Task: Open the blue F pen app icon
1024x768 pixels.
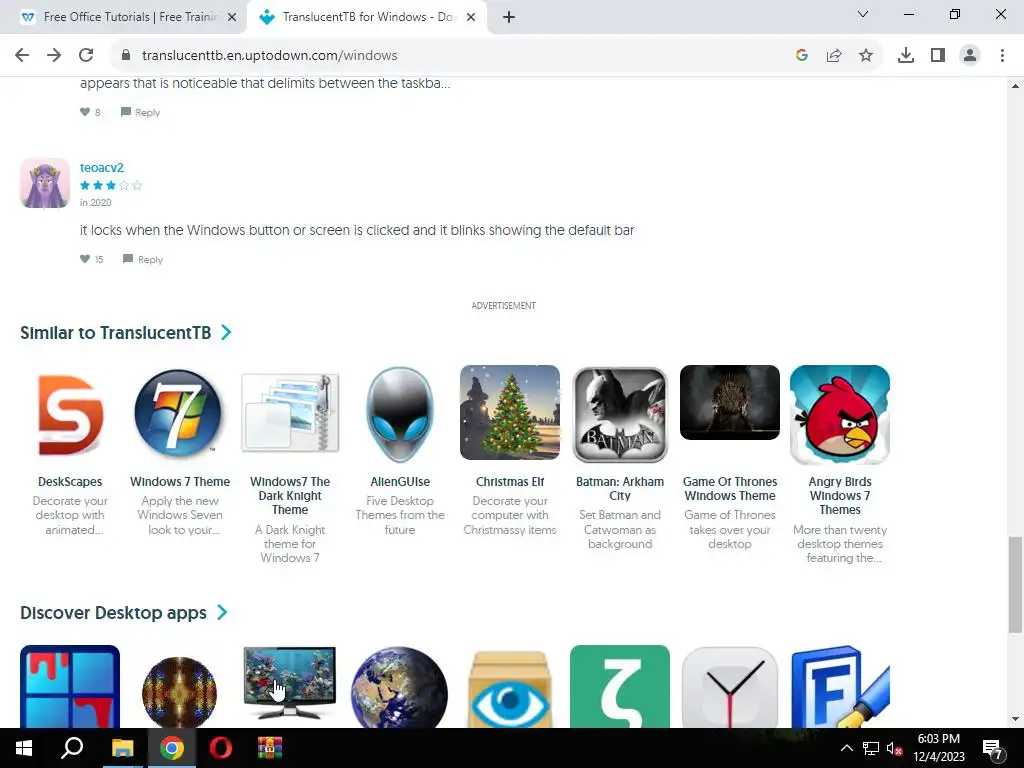Action: [x=840, y=686]
